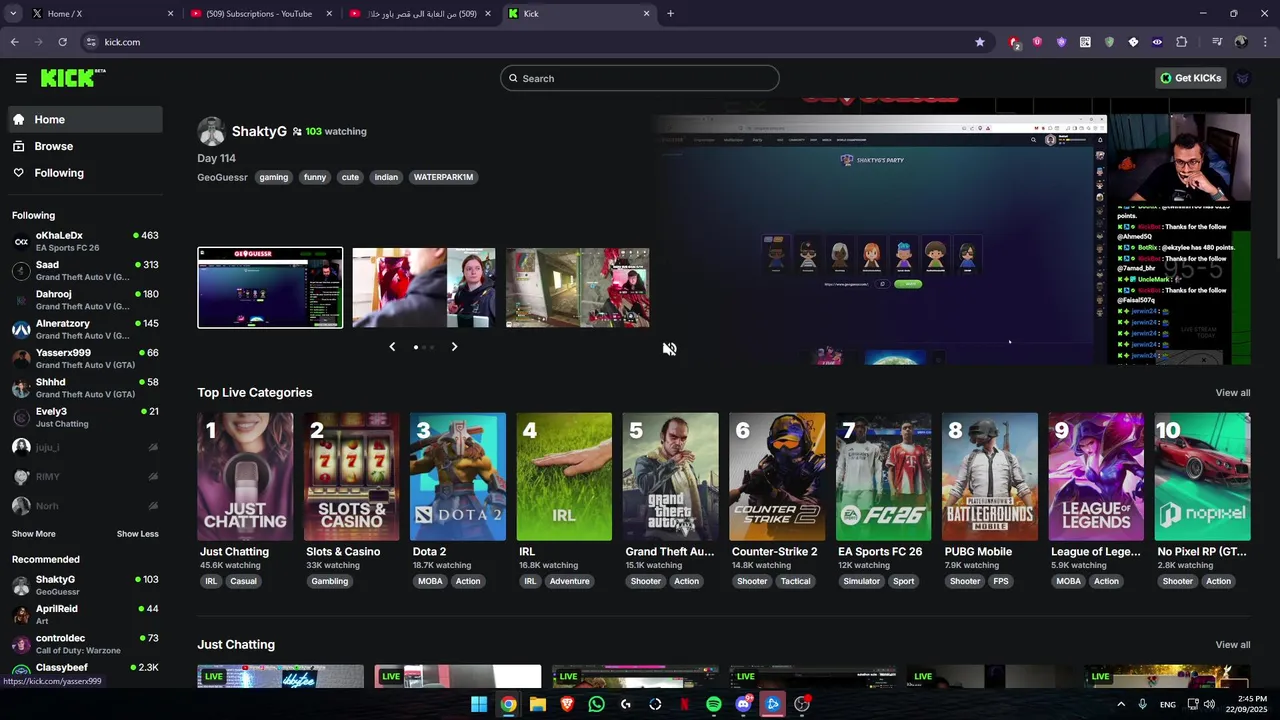Image resolution: width=1280 pixels, height=720 pixels.
Task: Open Chrome from the taskbar
Action: [508, 704]
